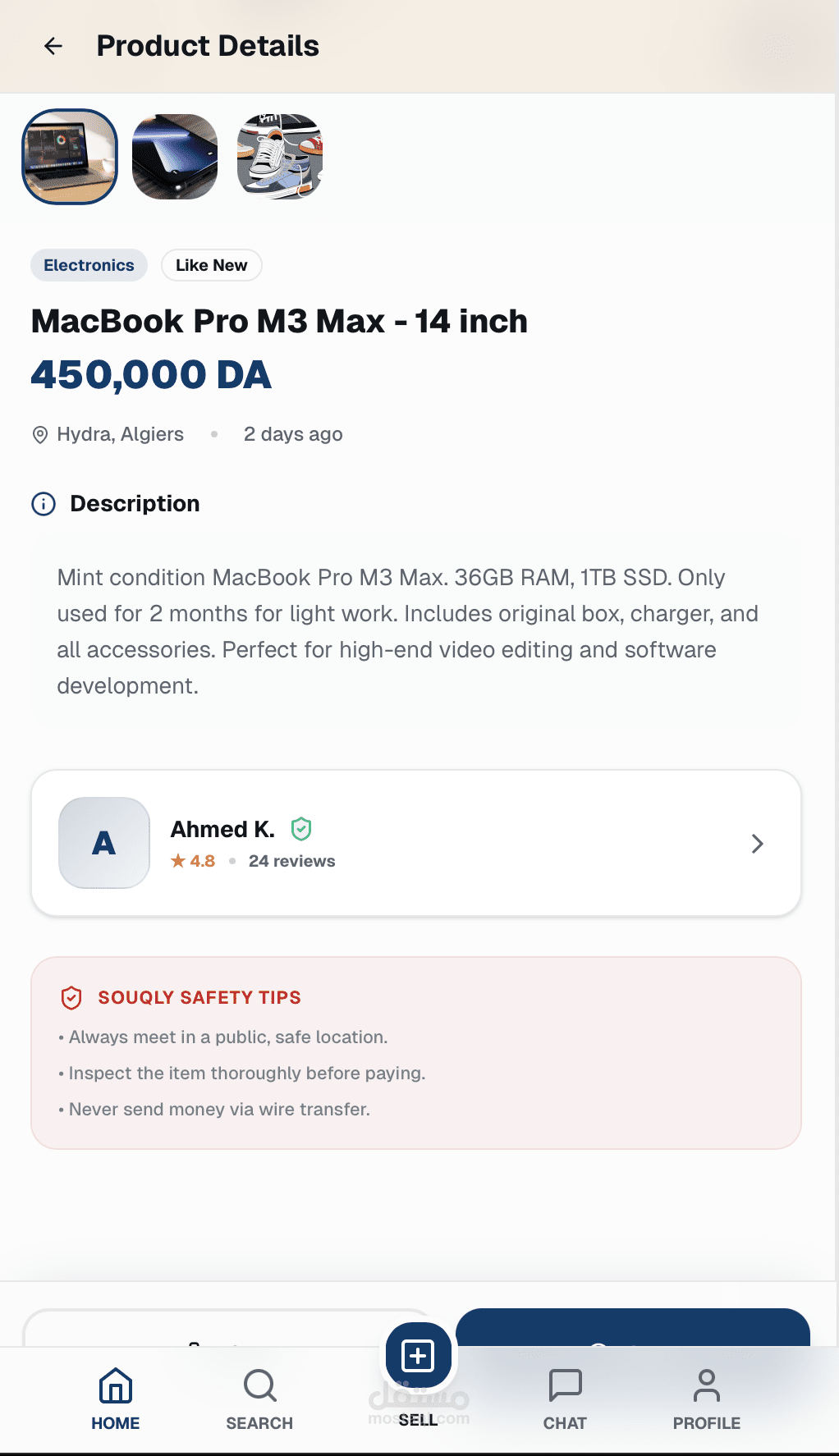Click the dark blue action button at bottom
This screenshot has width=839, height=1456.
[x=632, y=1328]
